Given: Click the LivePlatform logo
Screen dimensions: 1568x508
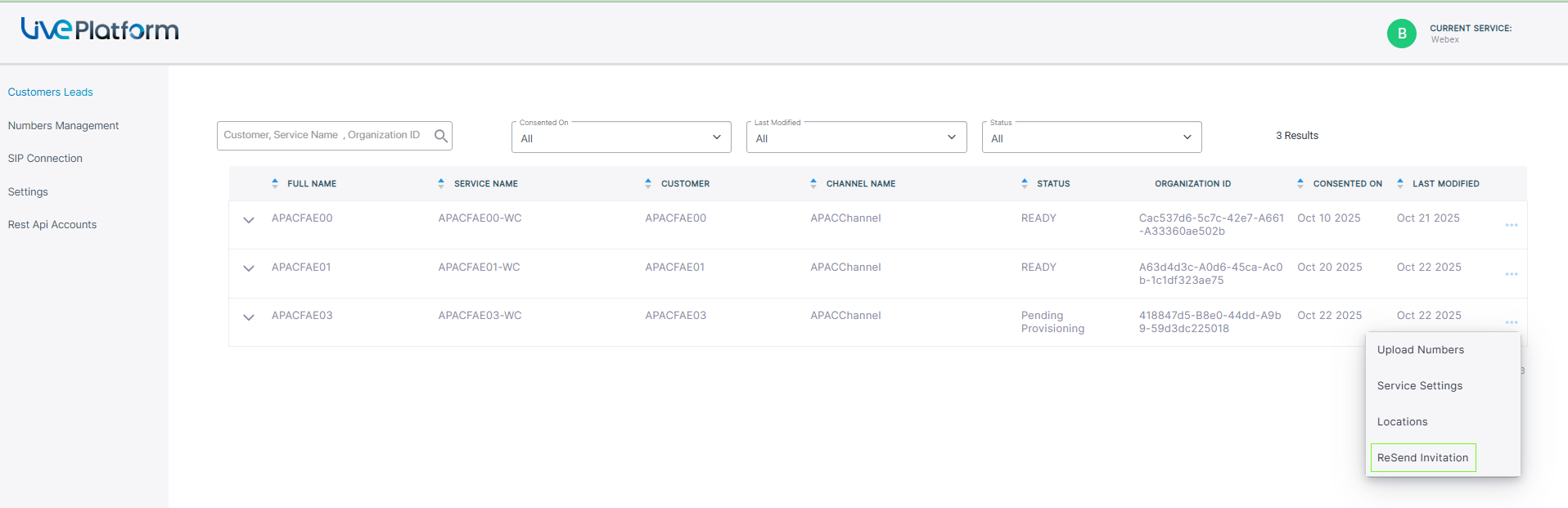Looking at the screenshot, I should pos(100,30).
